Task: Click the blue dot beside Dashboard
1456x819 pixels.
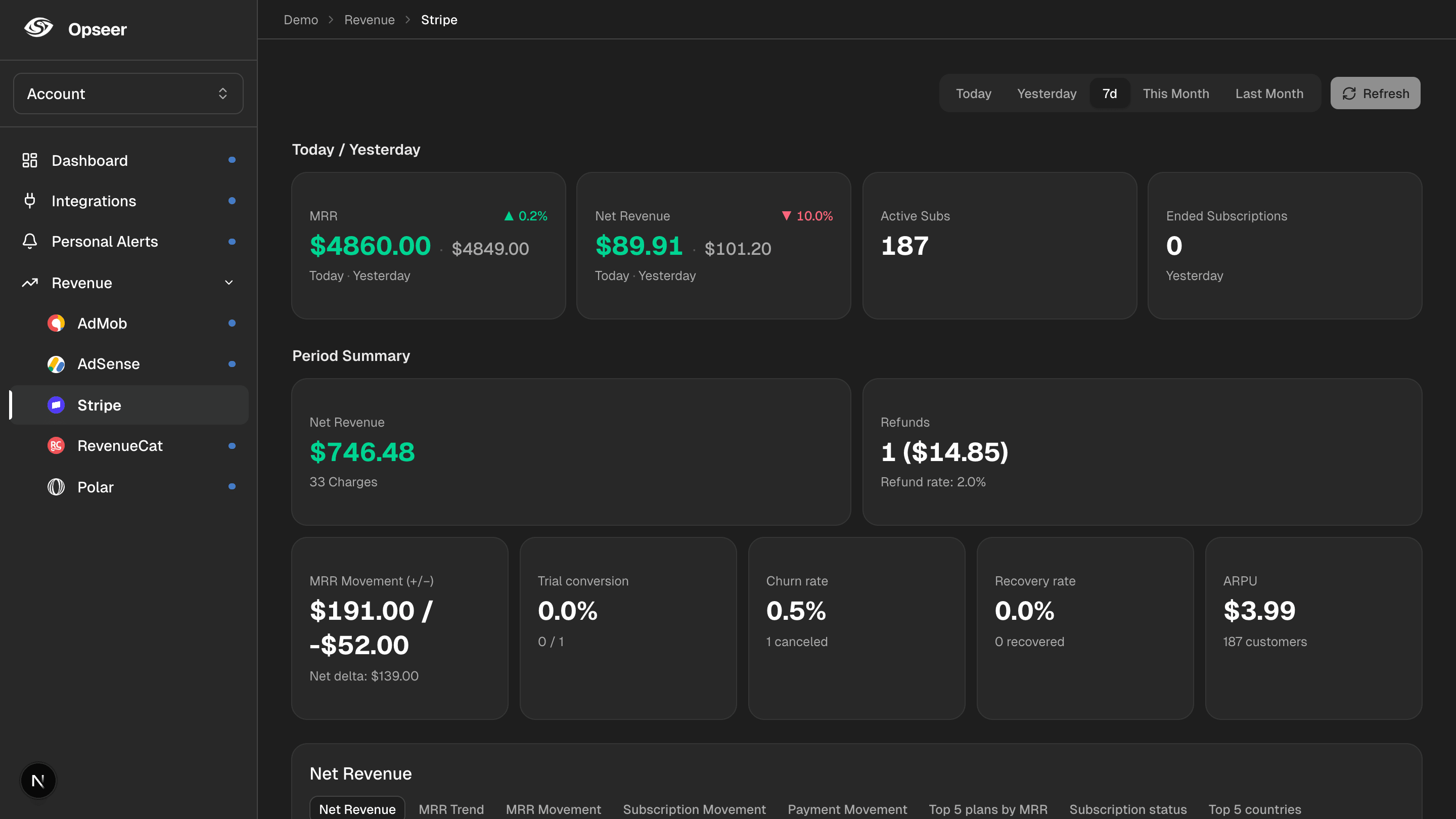Action: click(232, 160)
